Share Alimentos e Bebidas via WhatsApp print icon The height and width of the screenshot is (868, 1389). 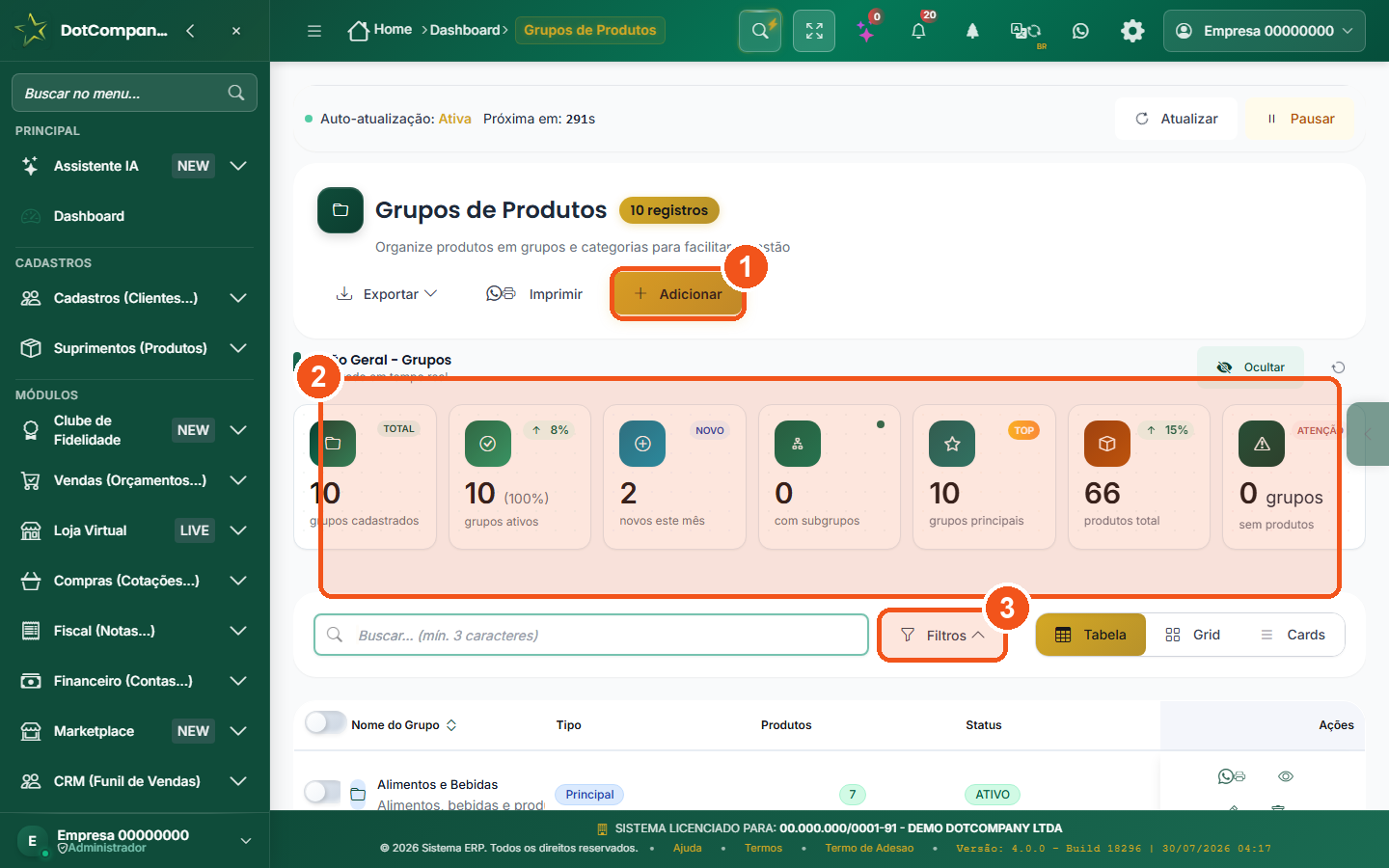1232,776
